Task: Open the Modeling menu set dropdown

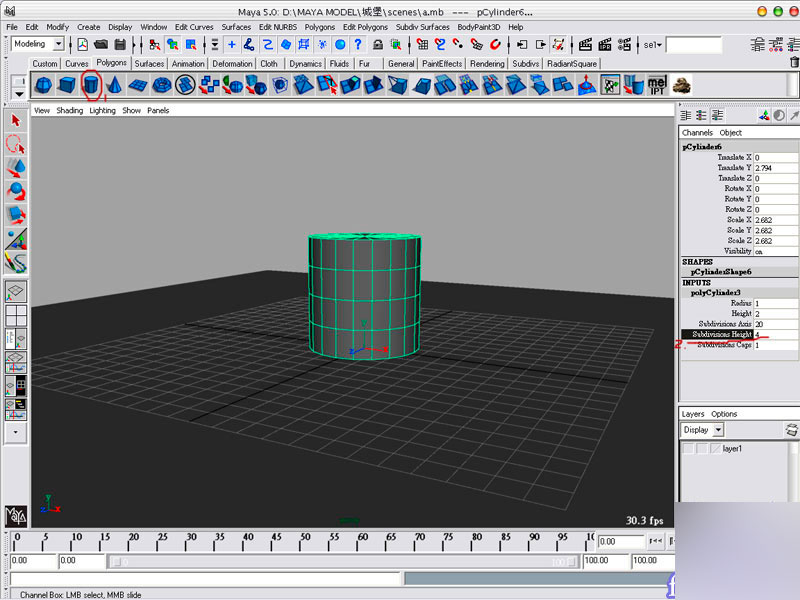Action: (x=58, y=44)
